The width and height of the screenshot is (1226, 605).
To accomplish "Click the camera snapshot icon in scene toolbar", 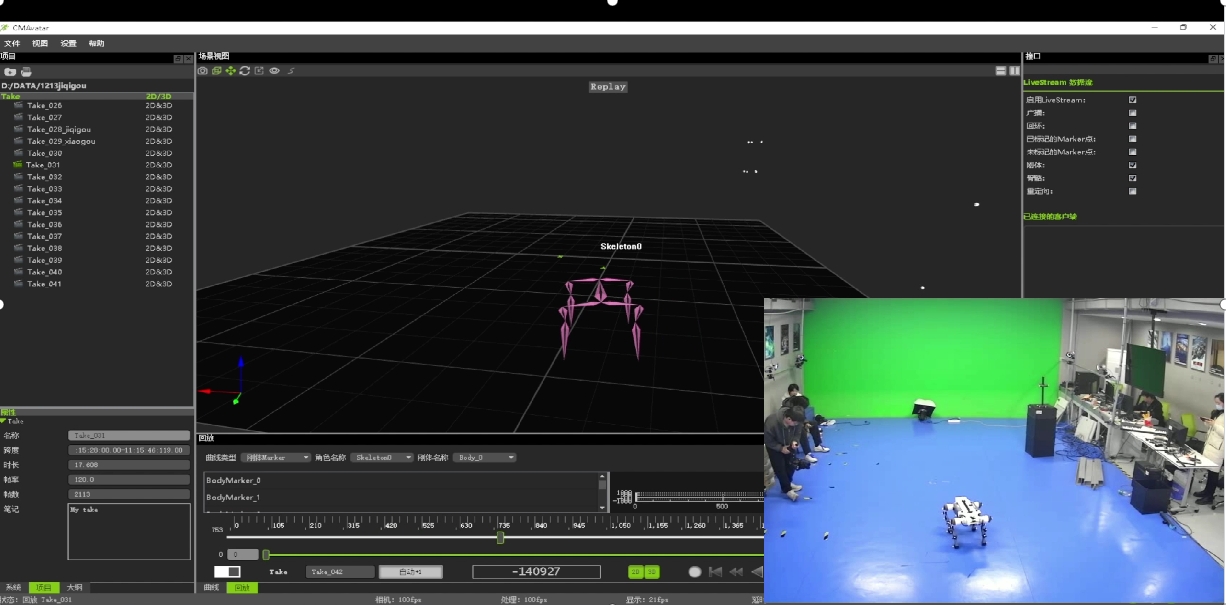I will pyautogui.click(x=203, y=71).
